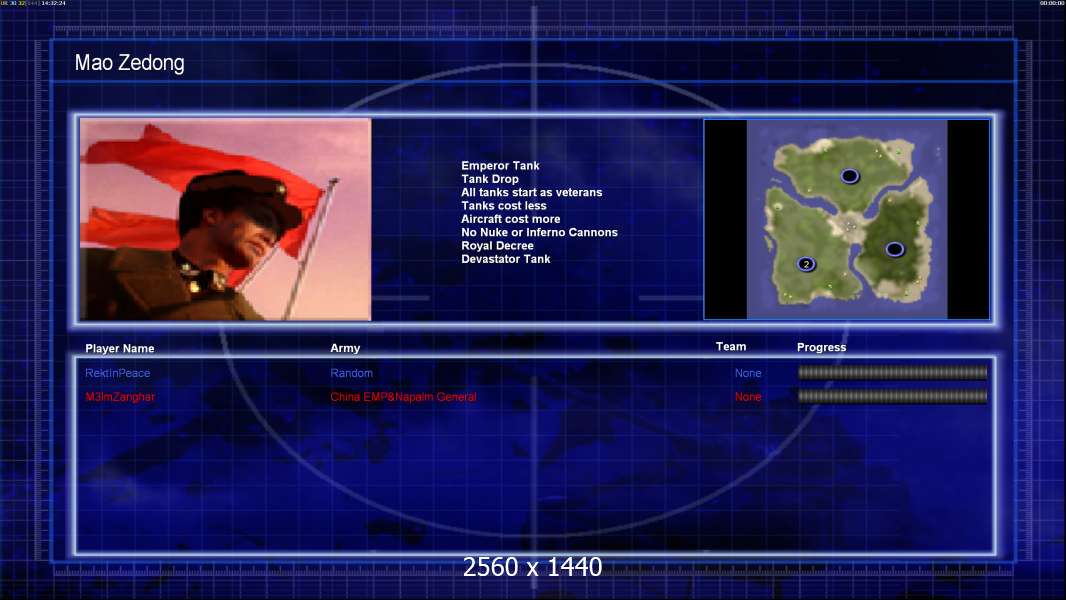Image resolution: width=1066 pixels, height=600 pixels.
Task: Click the island minimap preview
Action: [x=846, y=219]
